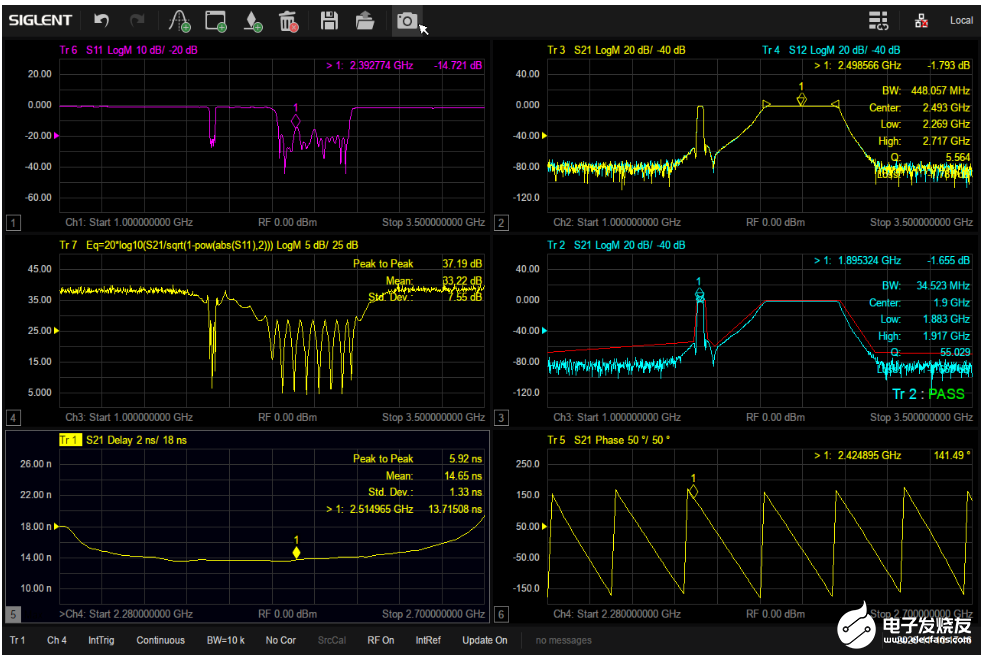Viewport: 982px width, 655px height.
Task: Click marker 1 on Tr 3 passband
Action: click(x=801, y=99)
